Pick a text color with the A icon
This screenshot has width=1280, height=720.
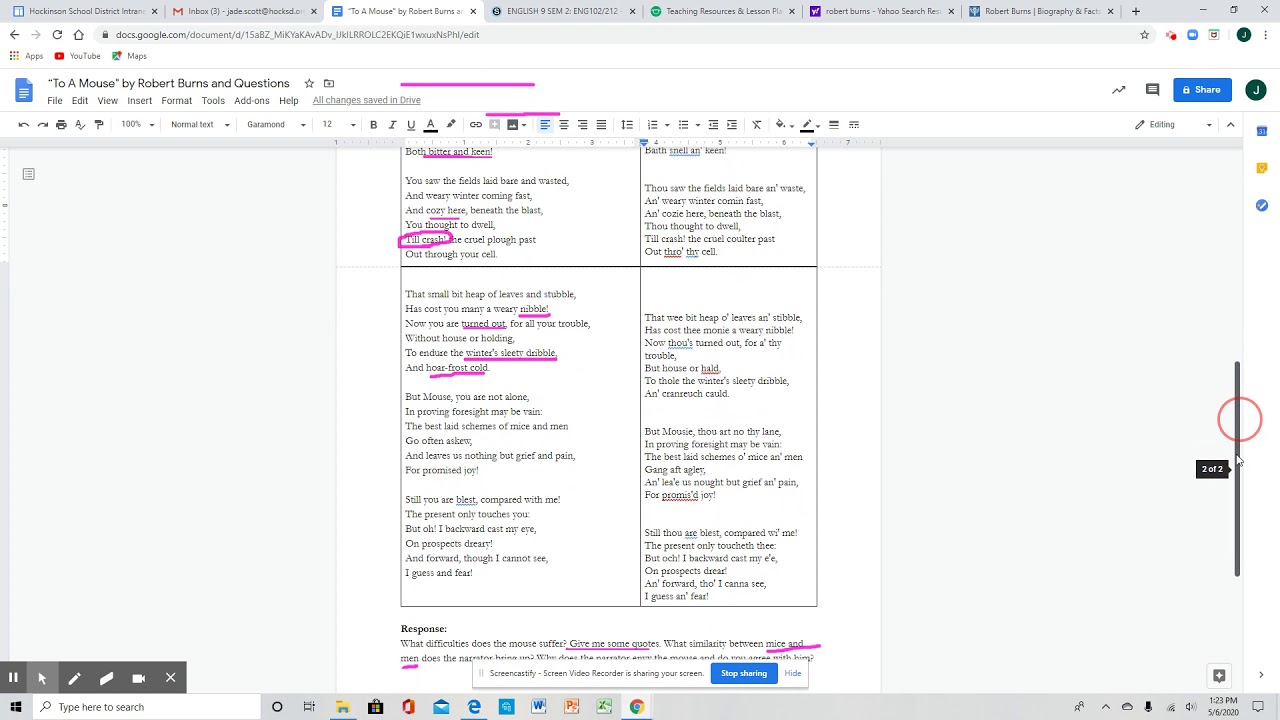point(431,125)
